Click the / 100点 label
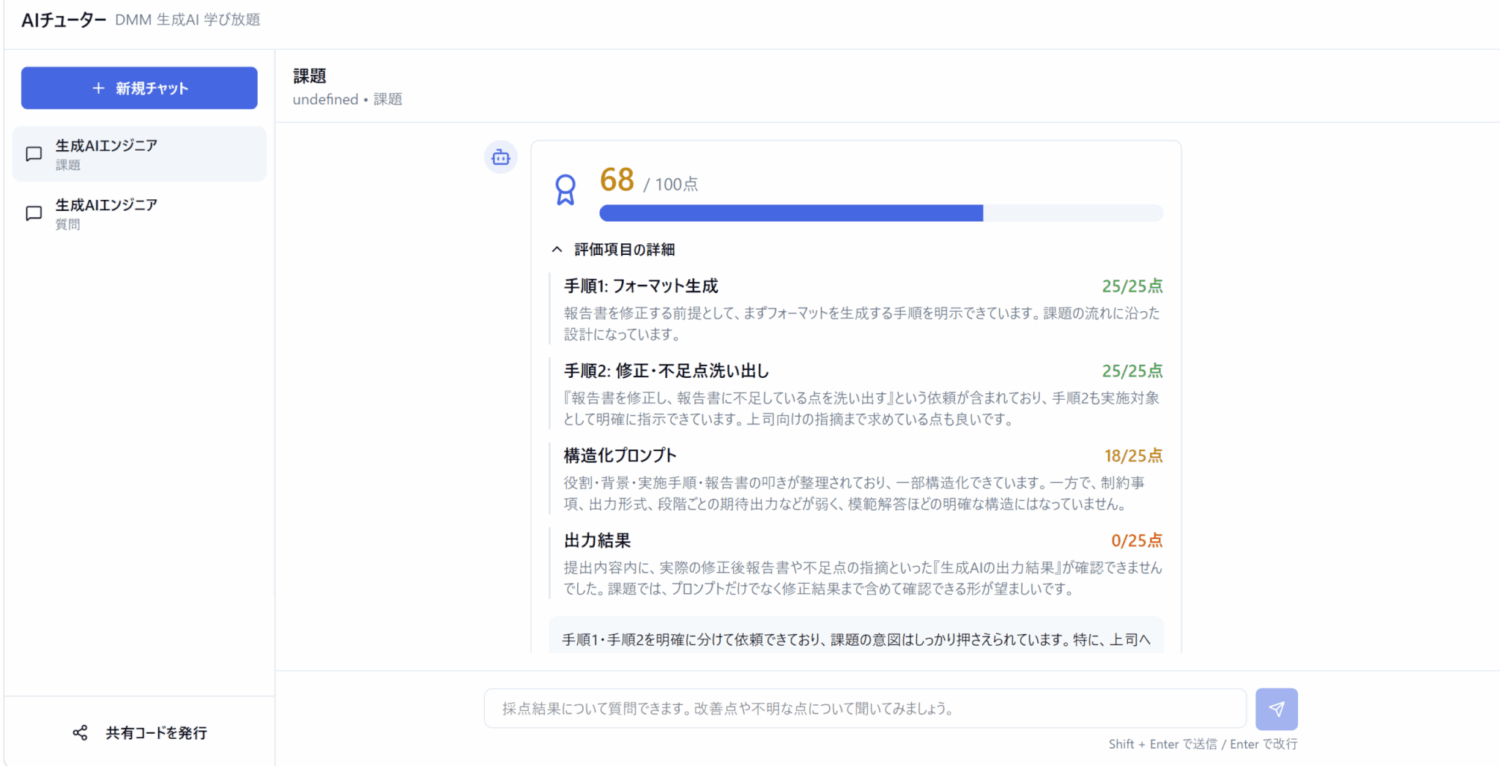This screenshot has height=766, width=1500. [x=671, y=184]
